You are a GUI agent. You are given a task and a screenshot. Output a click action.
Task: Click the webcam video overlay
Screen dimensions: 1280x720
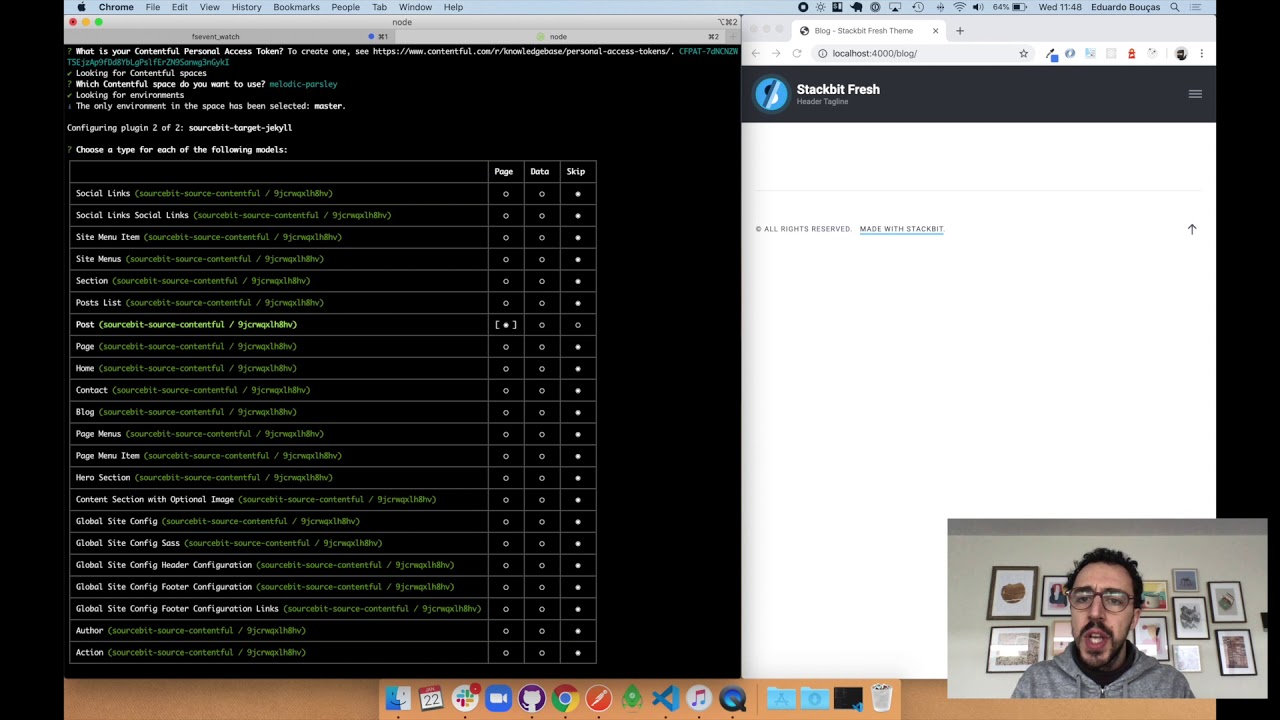point(1106,608)
